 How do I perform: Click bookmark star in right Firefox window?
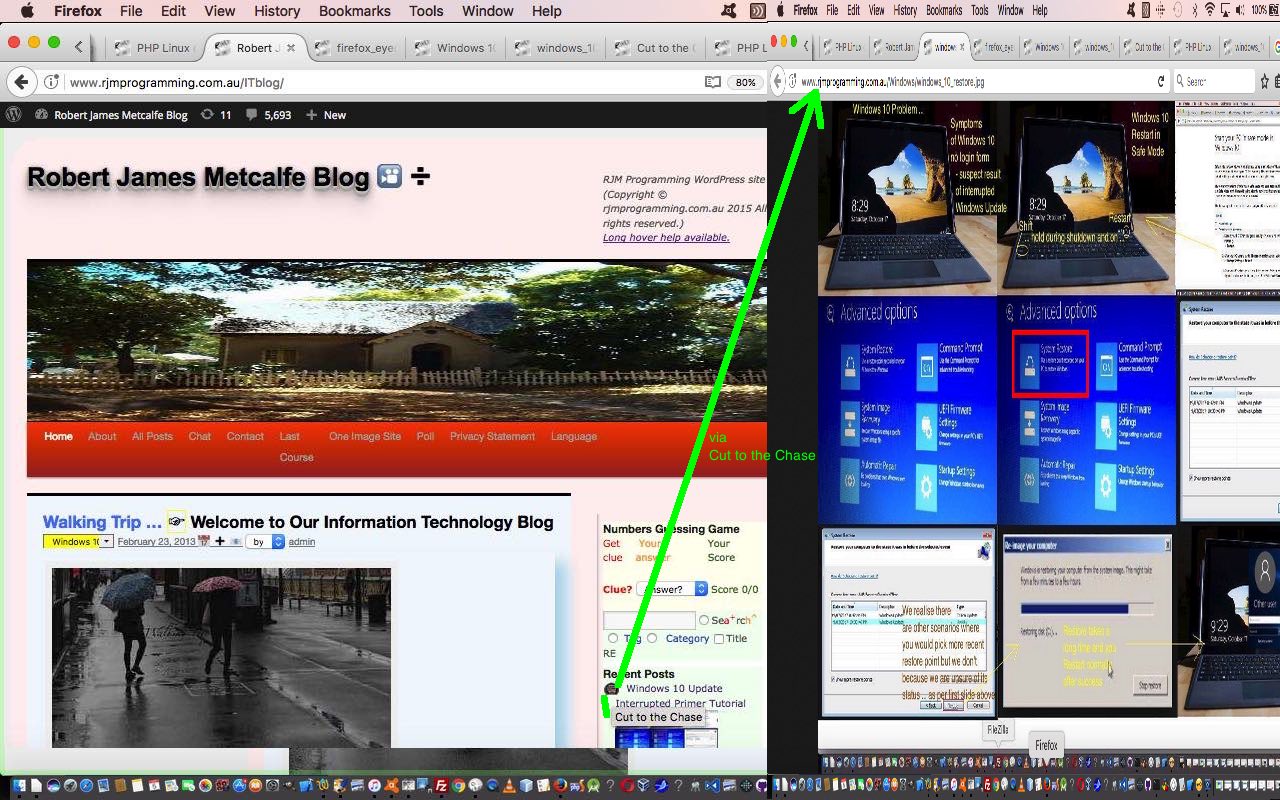pyautogui.click(x=1265, y=81)
